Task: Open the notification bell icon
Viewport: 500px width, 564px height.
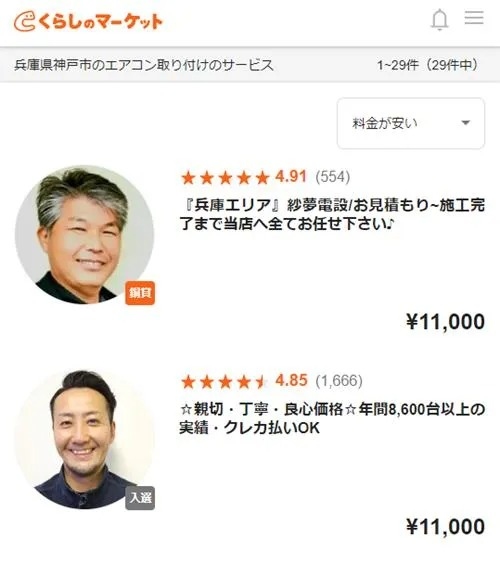Action: coord(440,19)
